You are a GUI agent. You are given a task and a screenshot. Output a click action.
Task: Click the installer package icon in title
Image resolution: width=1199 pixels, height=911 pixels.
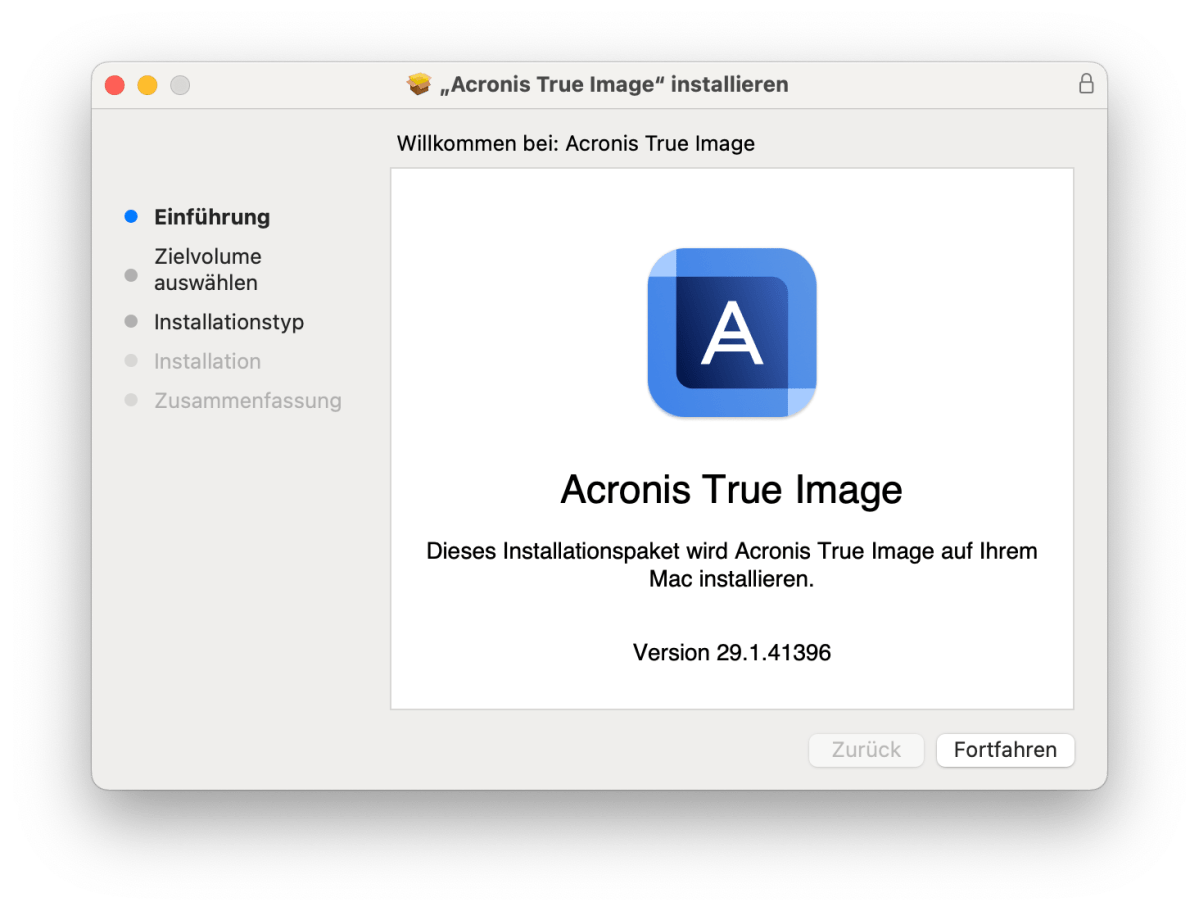[x=419, y=83]
